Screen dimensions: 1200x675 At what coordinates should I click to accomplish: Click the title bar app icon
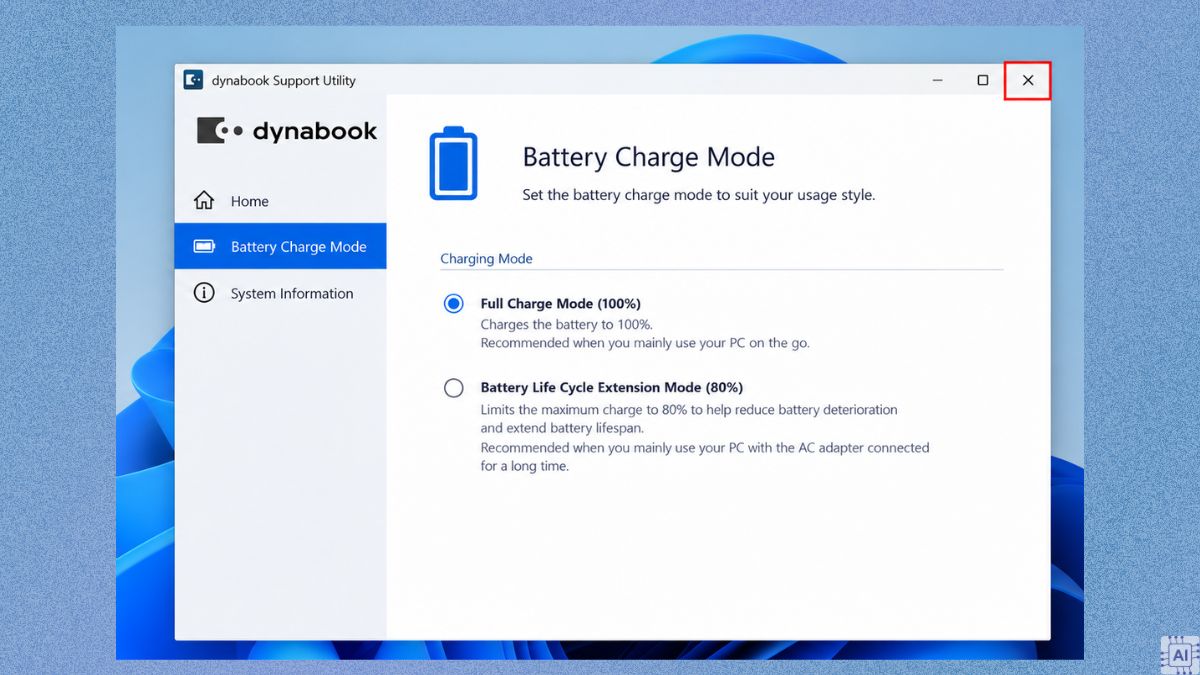[193, 80]
